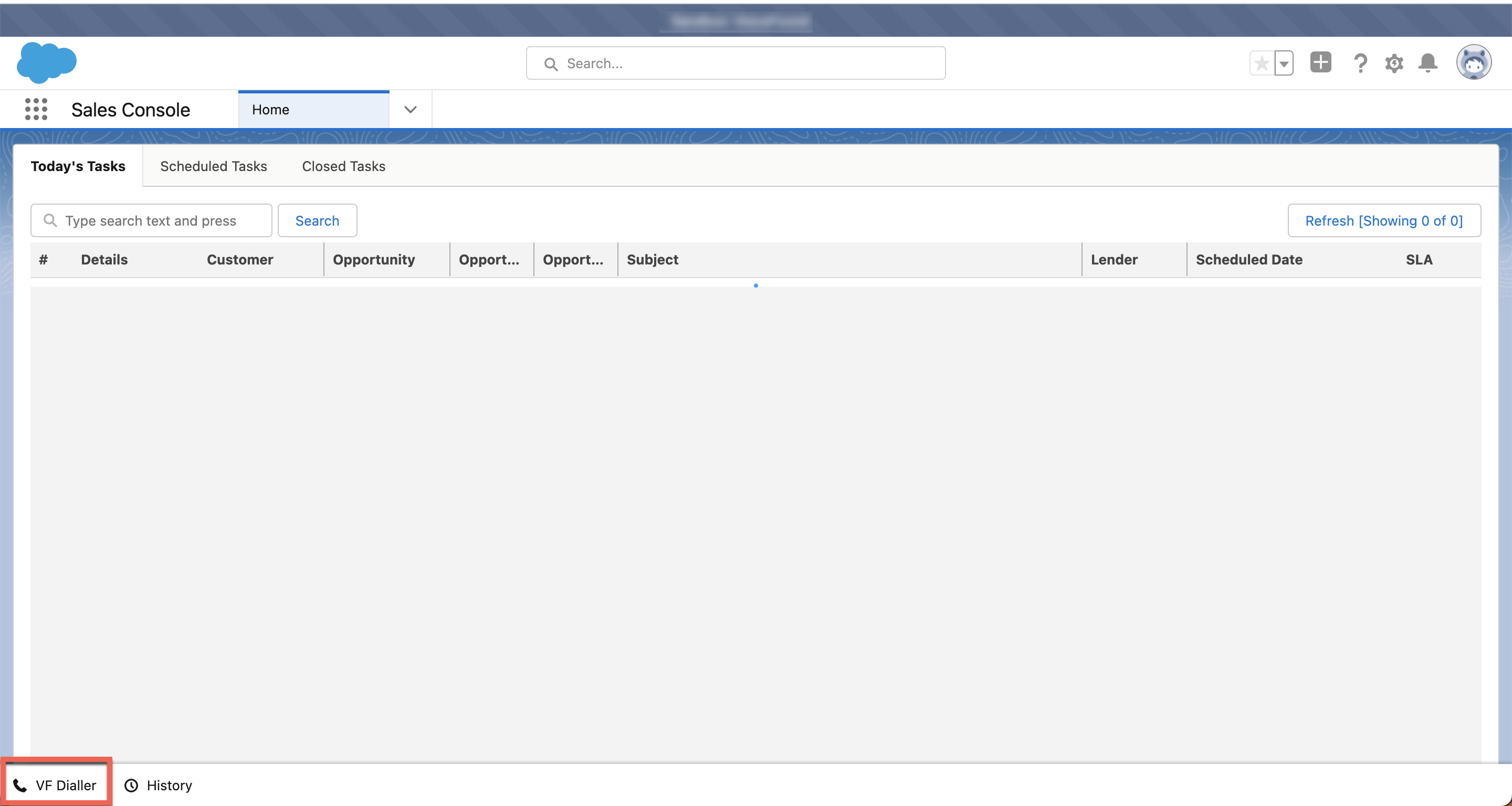
Task: Click the Customer column header
Action: point(239,259)
